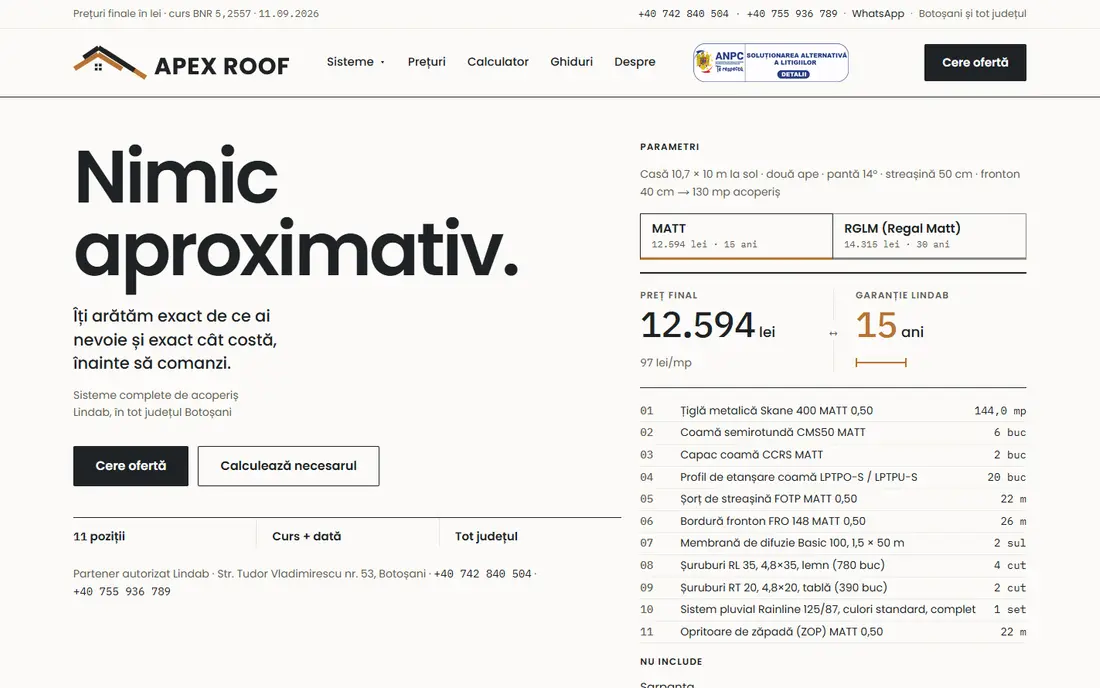This screenshot has width=1100, height=688.
Task: Click Botoșani și tot județul text
Action: pyautogui.click(x=972, y=13)
